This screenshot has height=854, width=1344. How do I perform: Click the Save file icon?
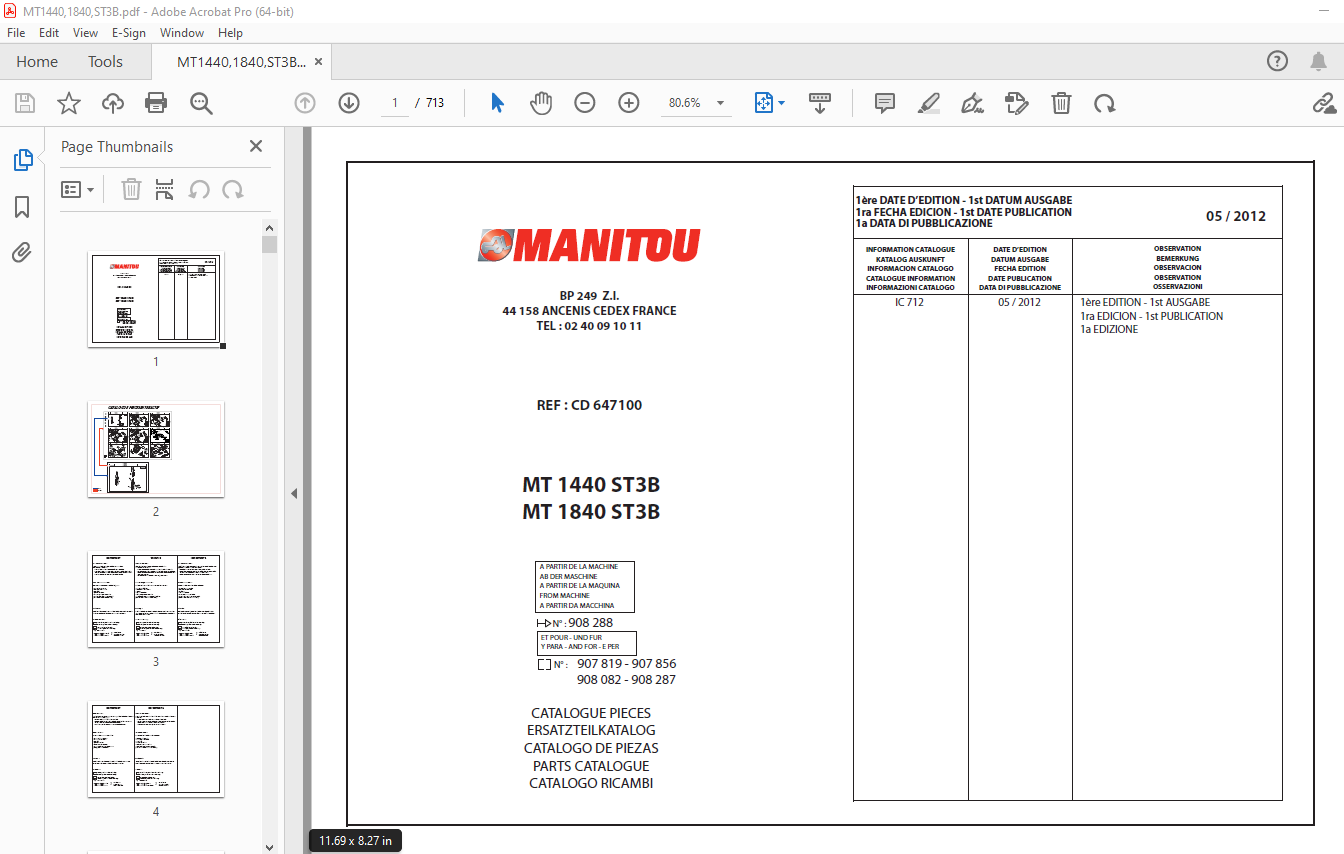(x=25, y=103)
